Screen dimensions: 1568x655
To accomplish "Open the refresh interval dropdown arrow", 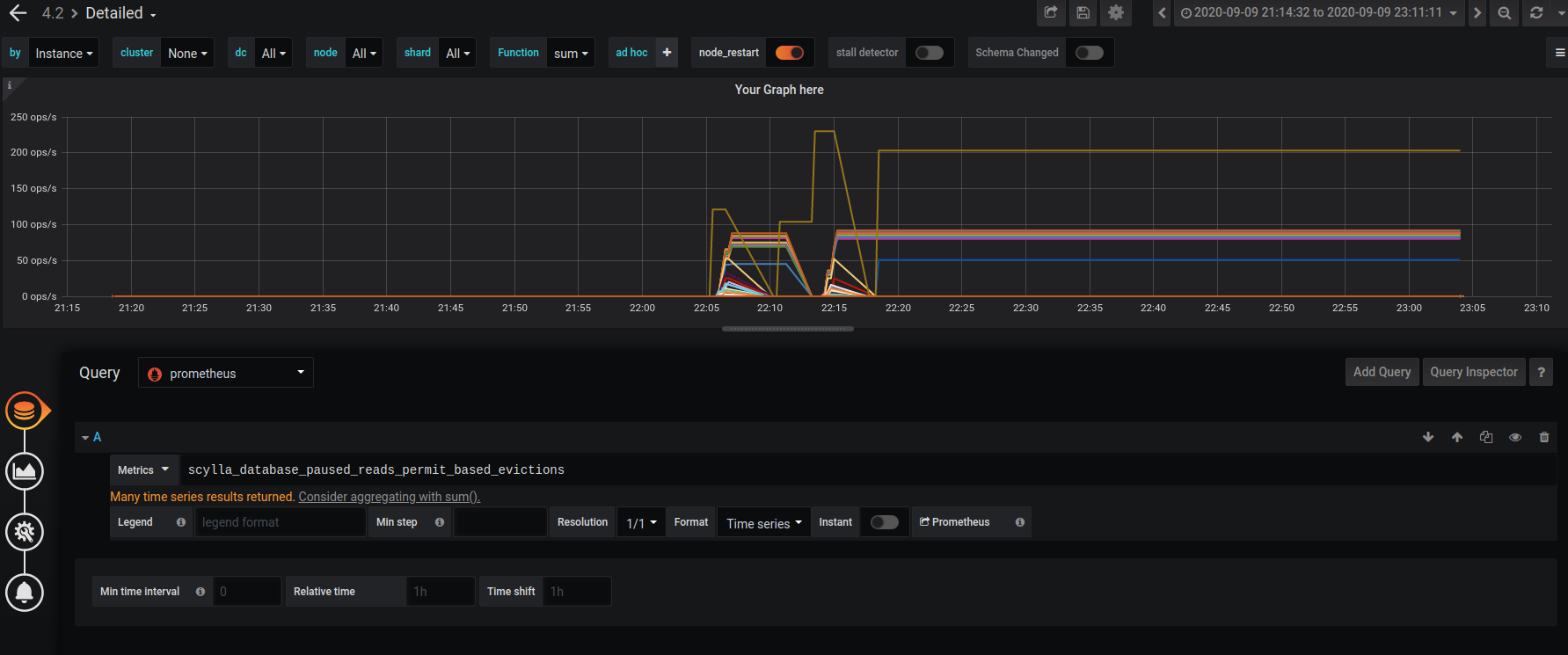I will click(x=1561, y=13).
